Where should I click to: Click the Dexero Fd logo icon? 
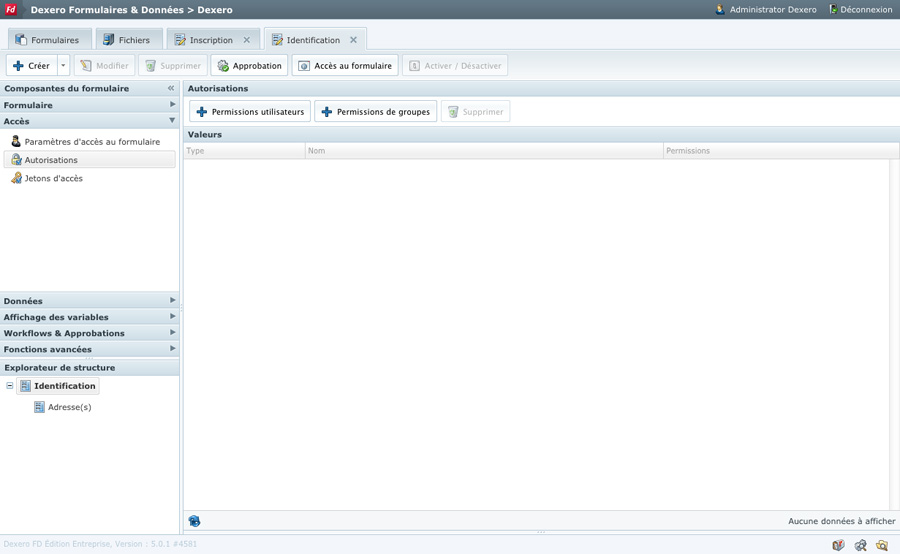[12, 10]
